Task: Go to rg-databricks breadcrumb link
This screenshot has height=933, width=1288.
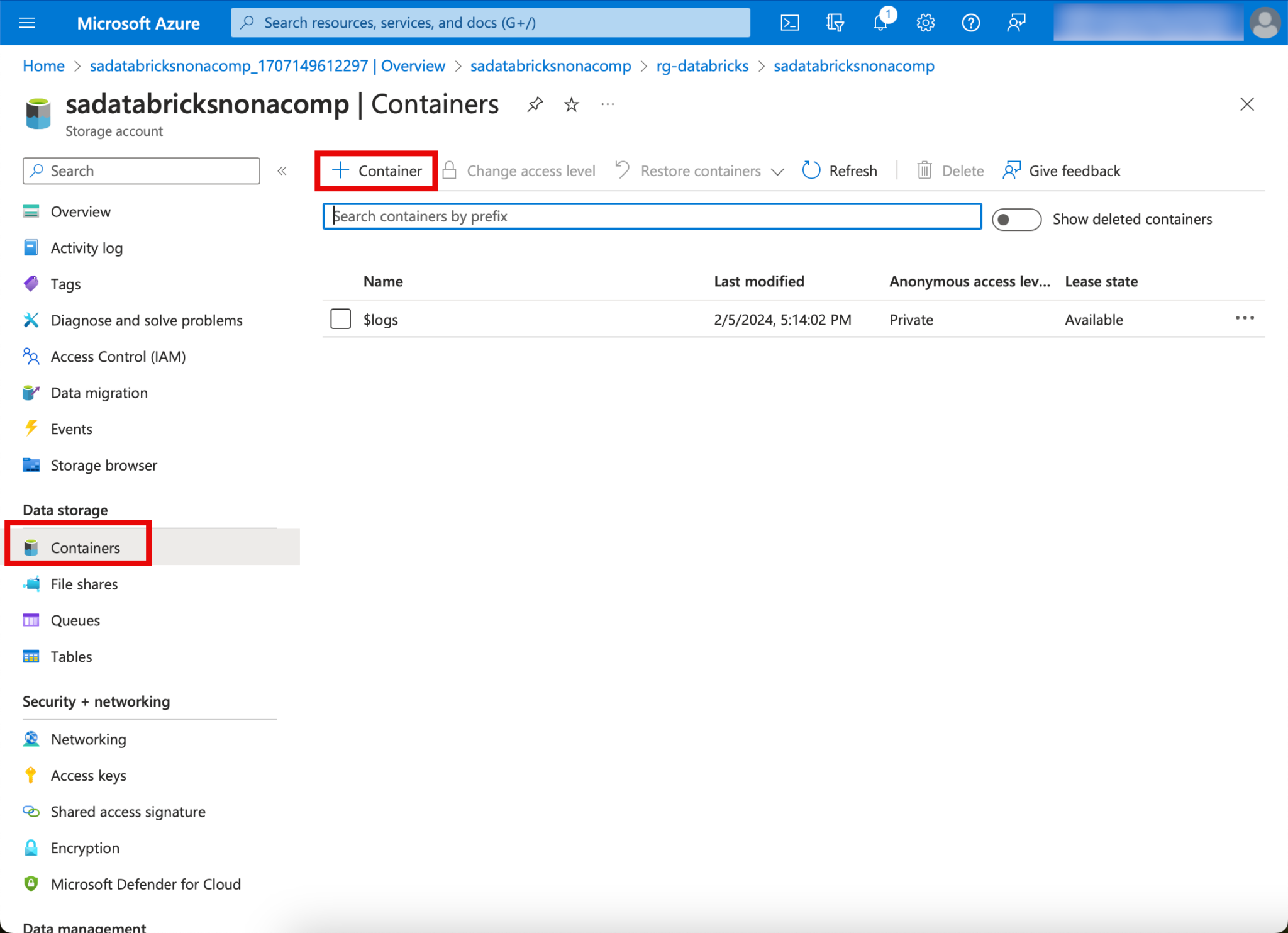Action: (702, 66)
